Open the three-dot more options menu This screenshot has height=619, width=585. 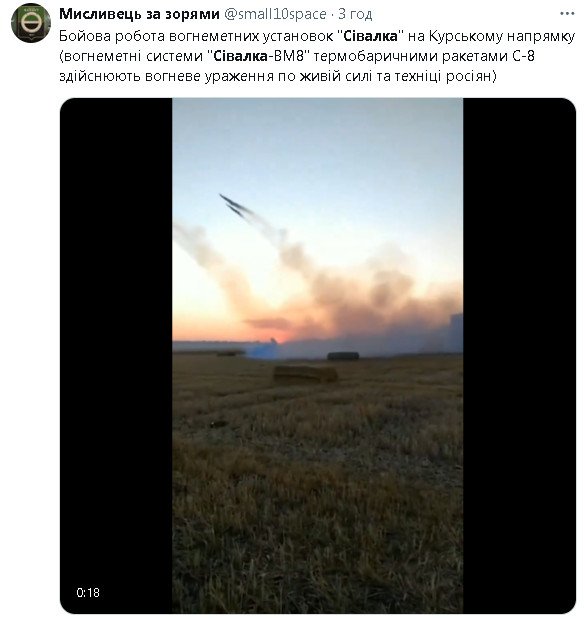tap(567, 13)
